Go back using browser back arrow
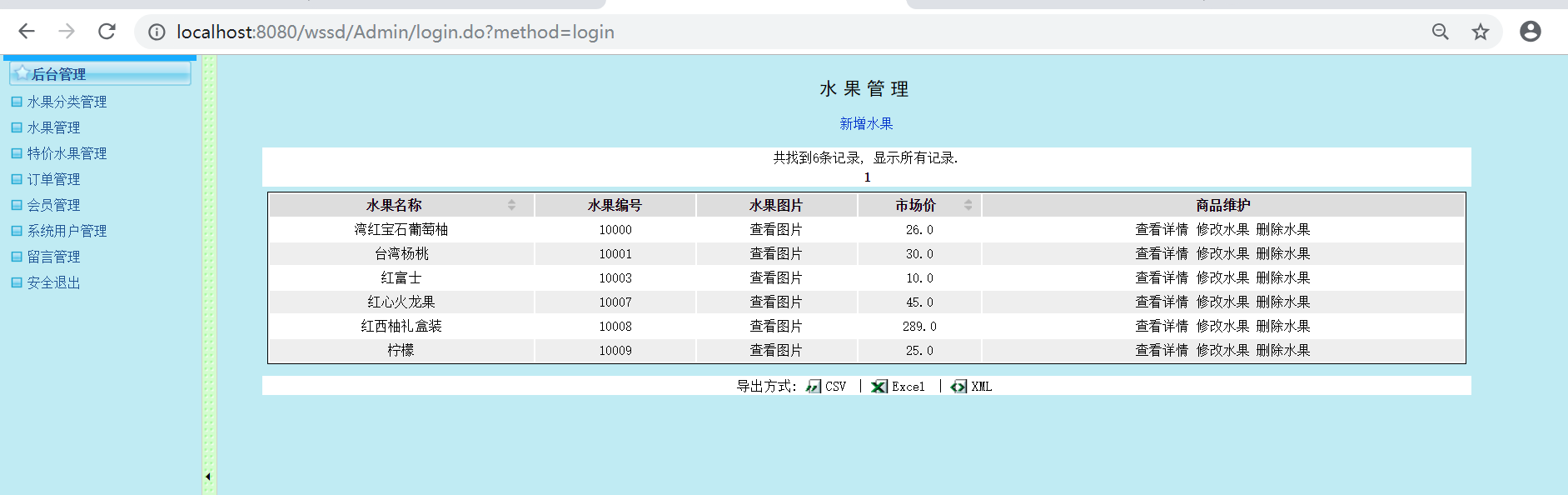 click(27, 32)
